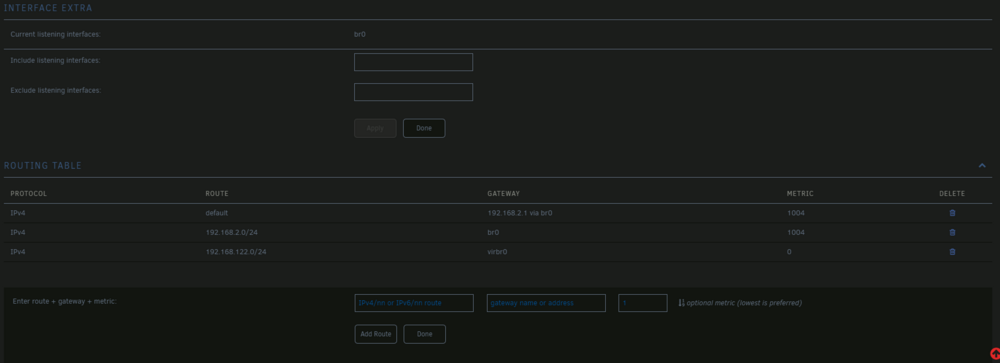Screen dimensions: 1000x363
Task: Click the ROUTE column header
Action: pyautogui.click(x=217, y=193)
